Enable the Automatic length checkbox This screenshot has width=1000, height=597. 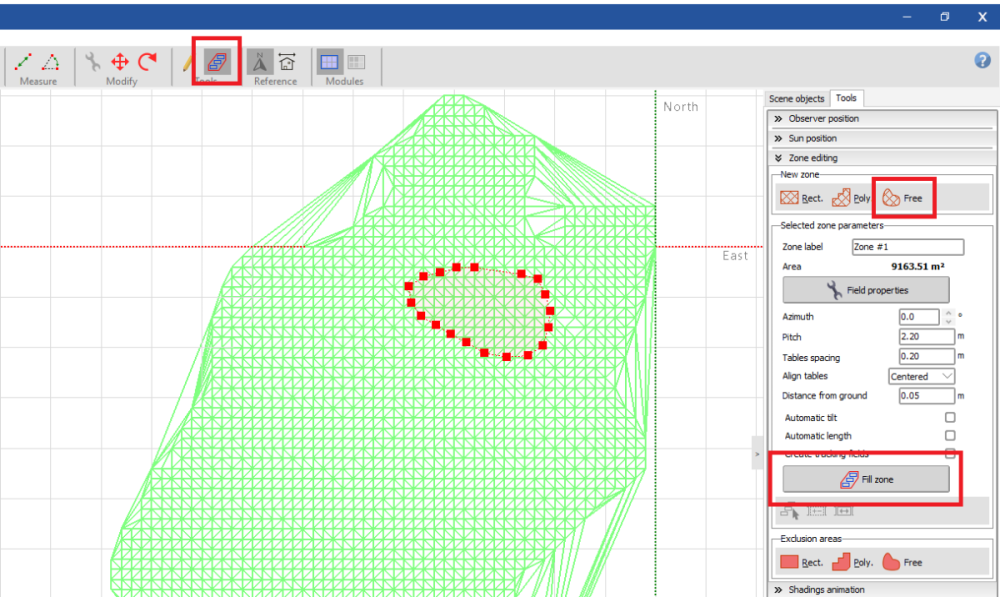tap(950, 436)
